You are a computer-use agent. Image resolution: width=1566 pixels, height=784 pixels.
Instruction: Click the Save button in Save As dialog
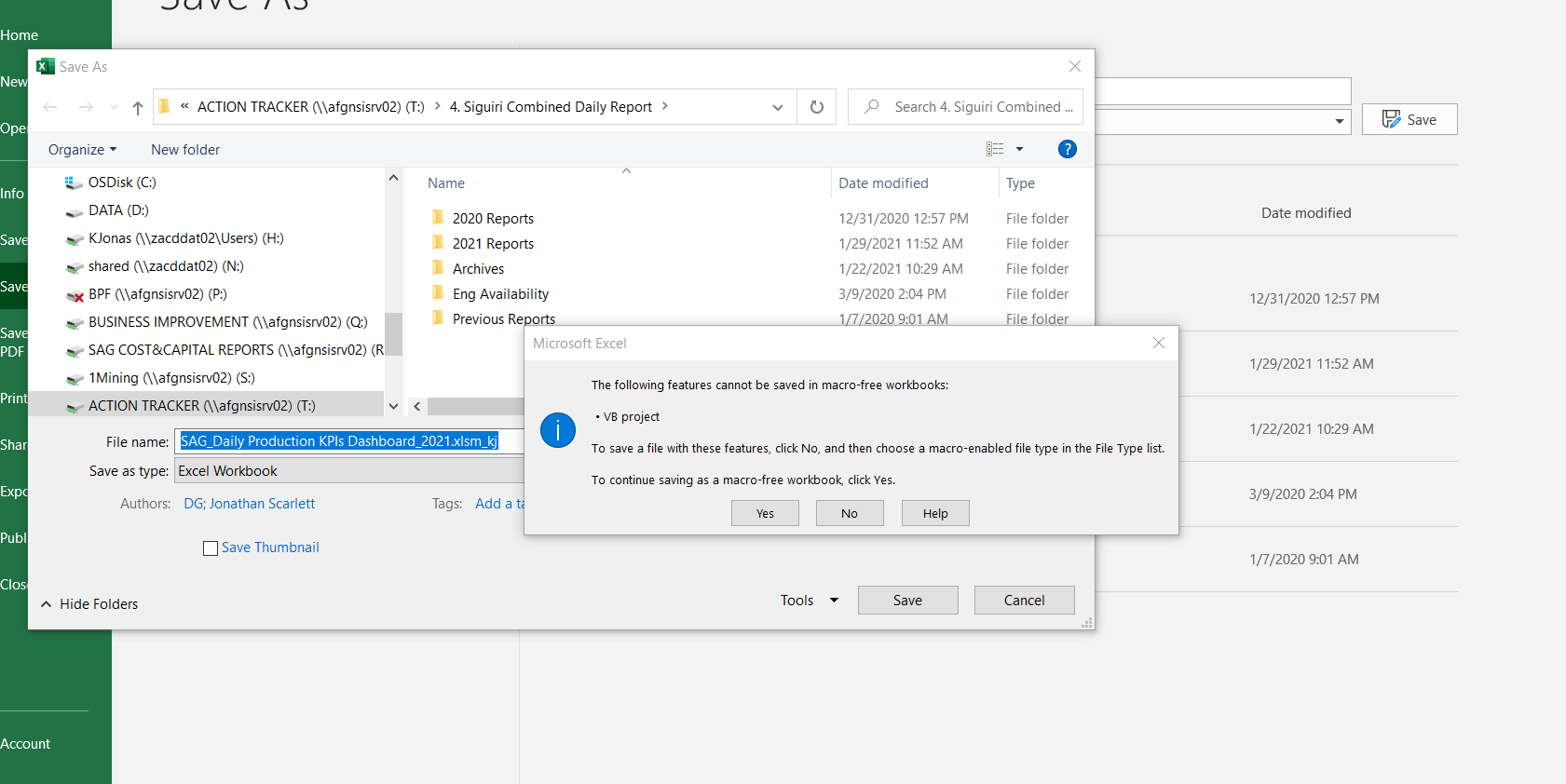pos(907,601)
